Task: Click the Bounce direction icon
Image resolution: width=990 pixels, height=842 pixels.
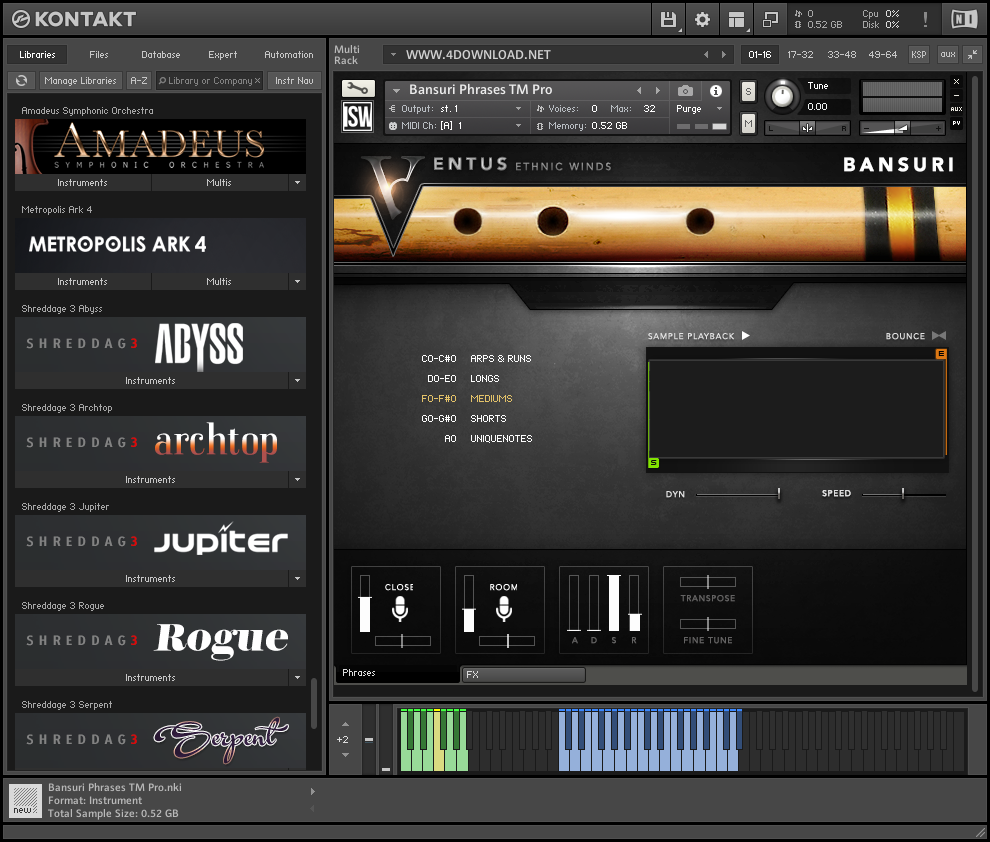Action: (939, 335)
